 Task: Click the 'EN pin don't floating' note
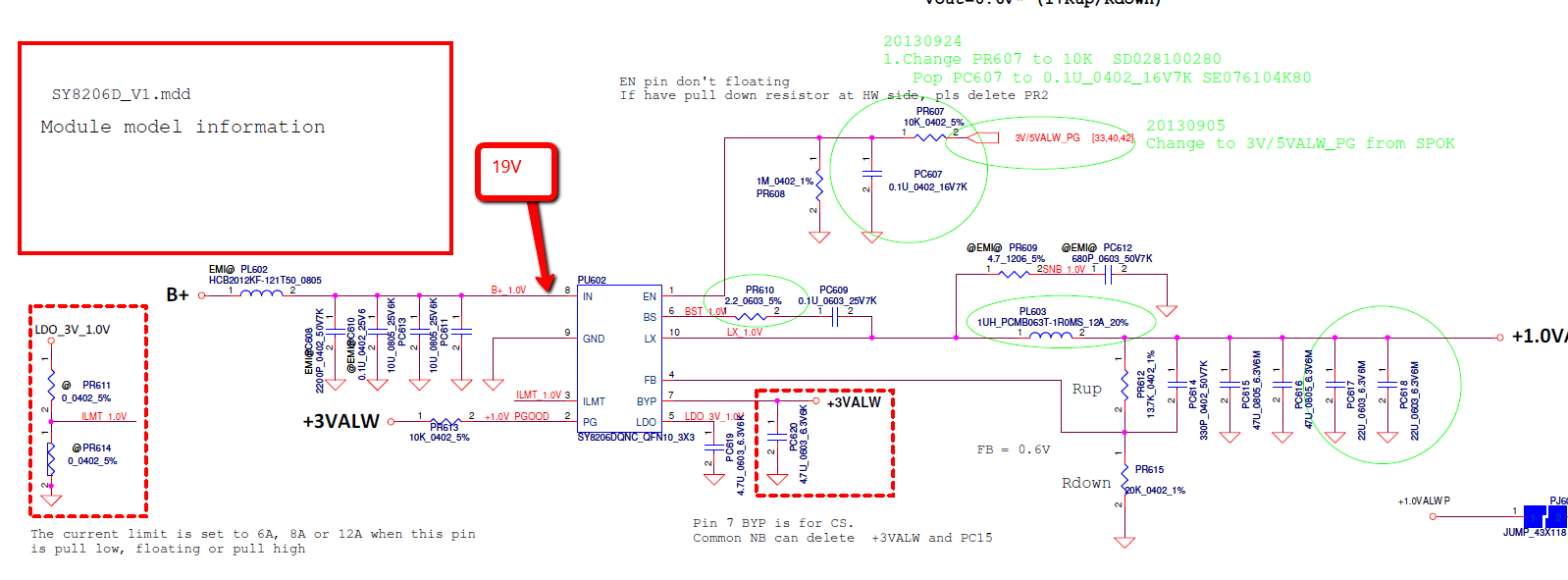[705, 81]
